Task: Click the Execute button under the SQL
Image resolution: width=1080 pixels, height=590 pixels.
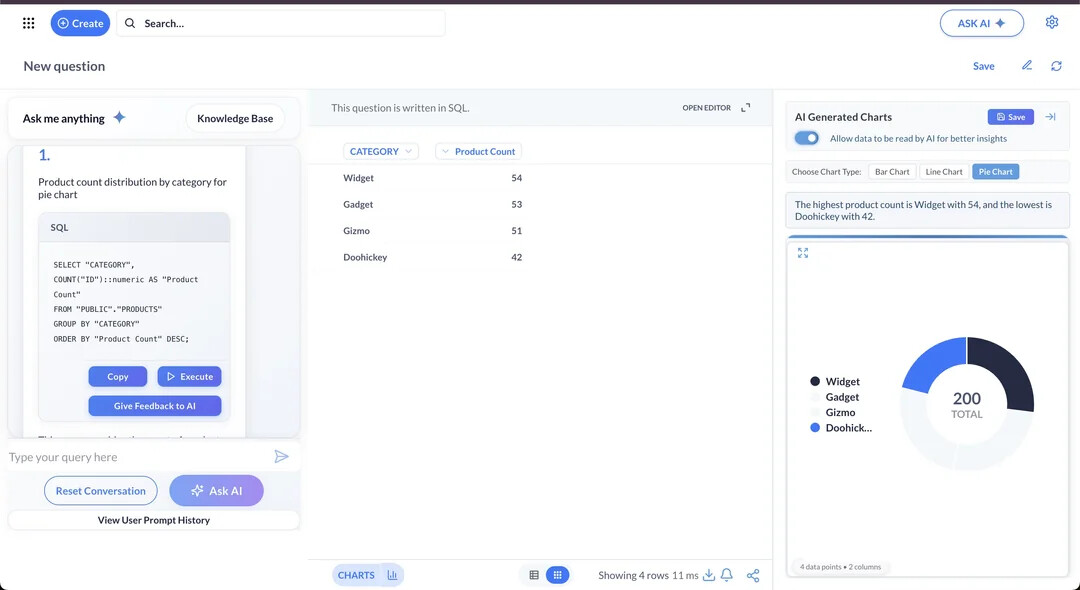Action: [x=189, y=376]
